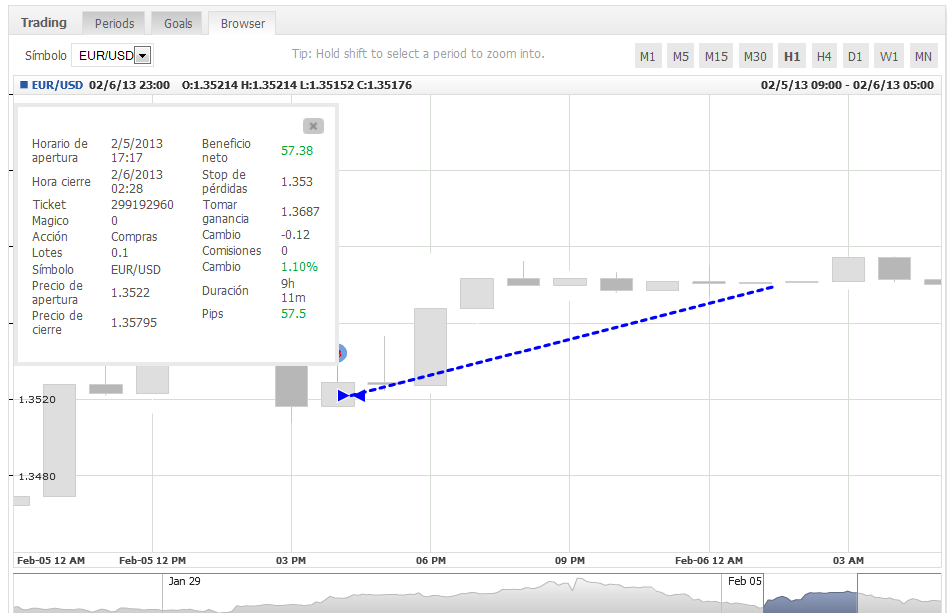Screen dimensions: 947x613
Task: Switch to the Periods tab
Action: pos(114,24)
